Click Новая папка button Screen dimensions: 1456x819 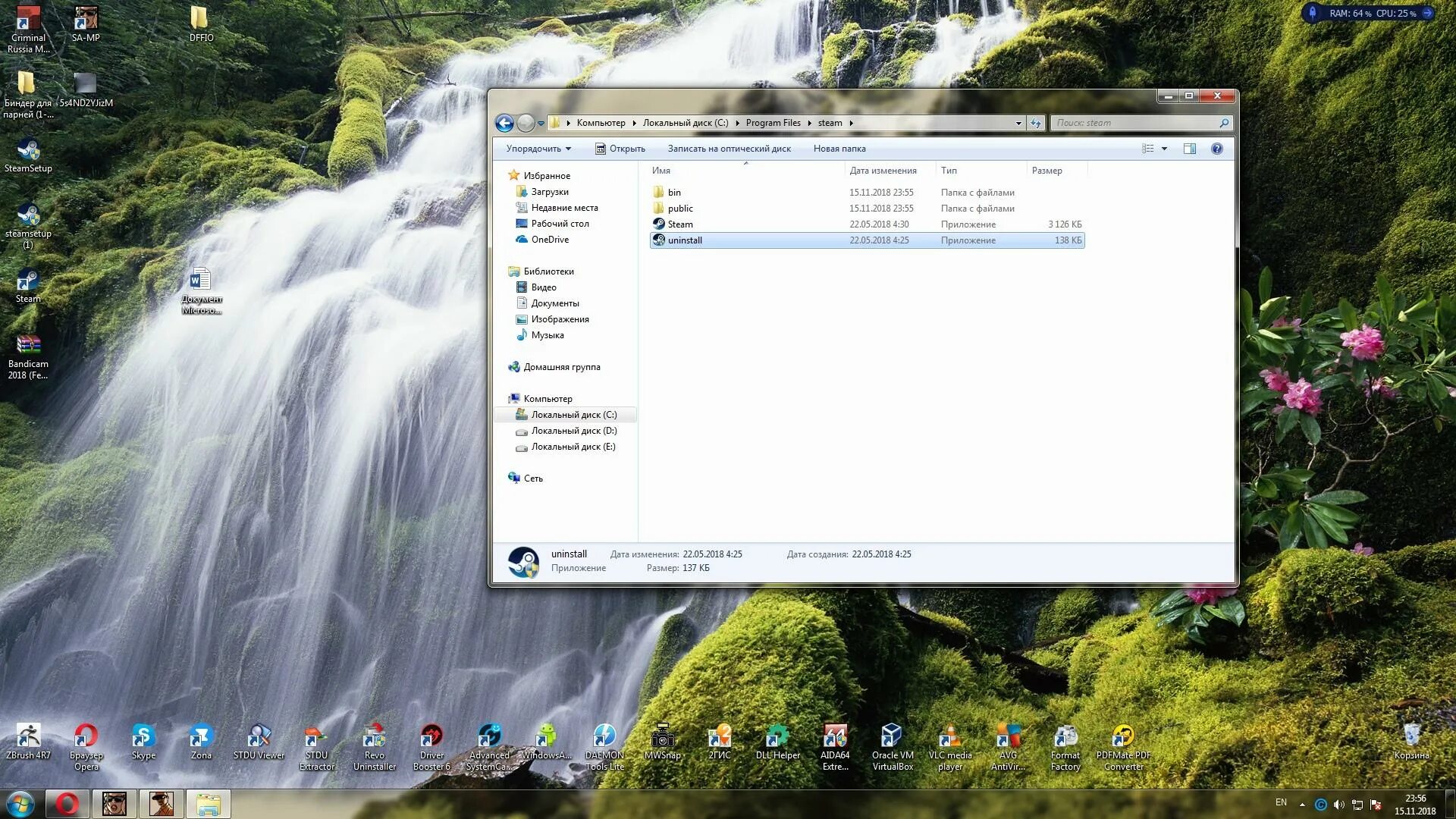click(x=839, y=149)
